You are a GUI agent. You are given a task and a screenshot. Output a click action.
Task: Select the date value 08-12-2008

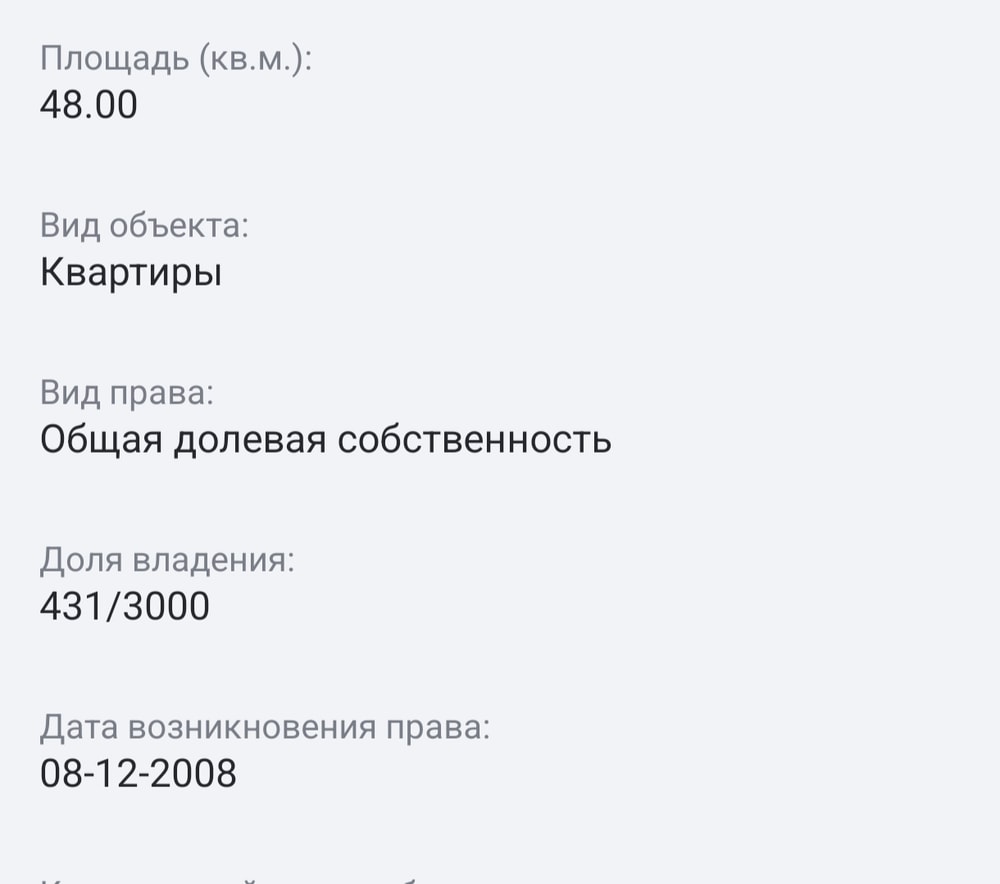138,773
